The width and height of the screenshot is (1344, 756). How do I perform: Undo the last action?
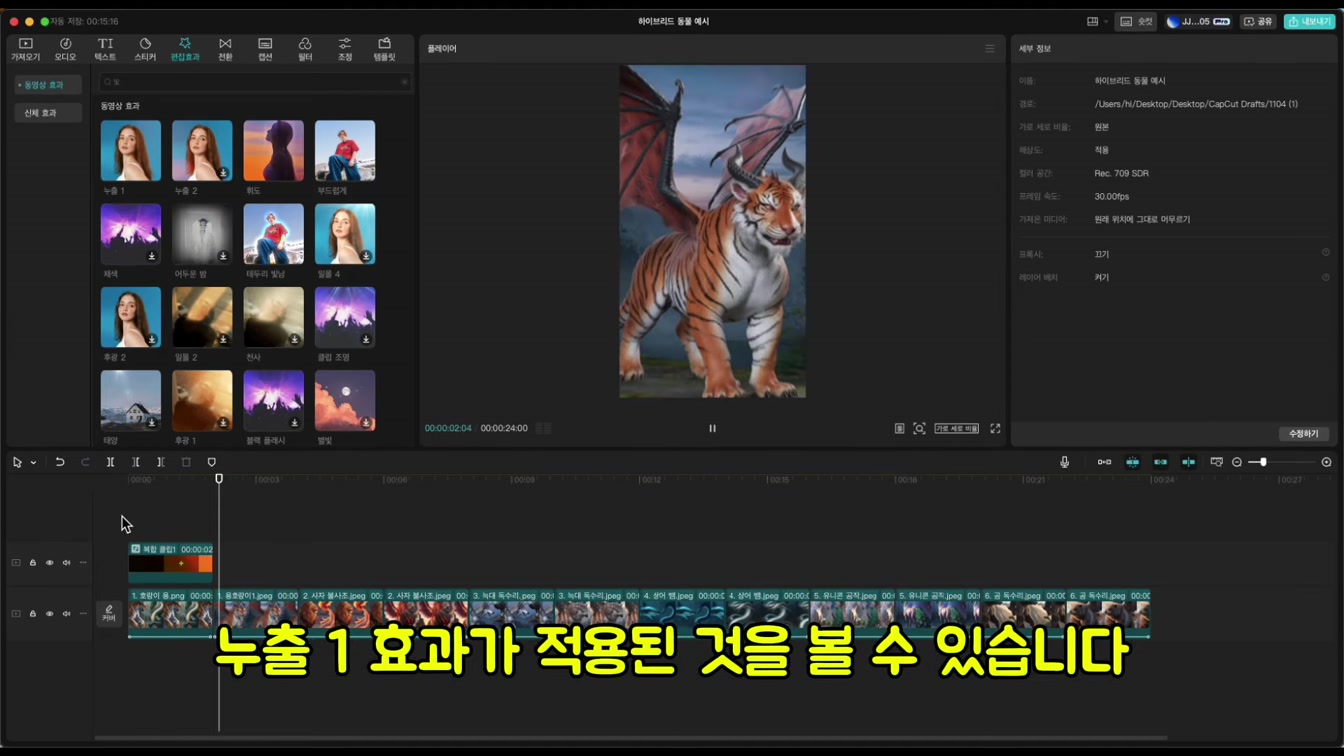60,462
